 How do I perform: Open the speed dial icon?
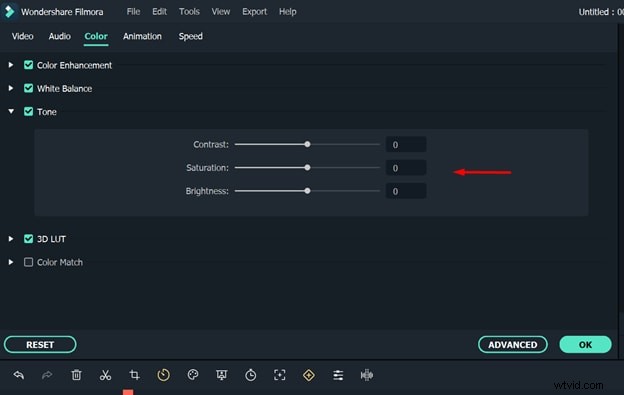pyautogui.click(x=164, y=375)
